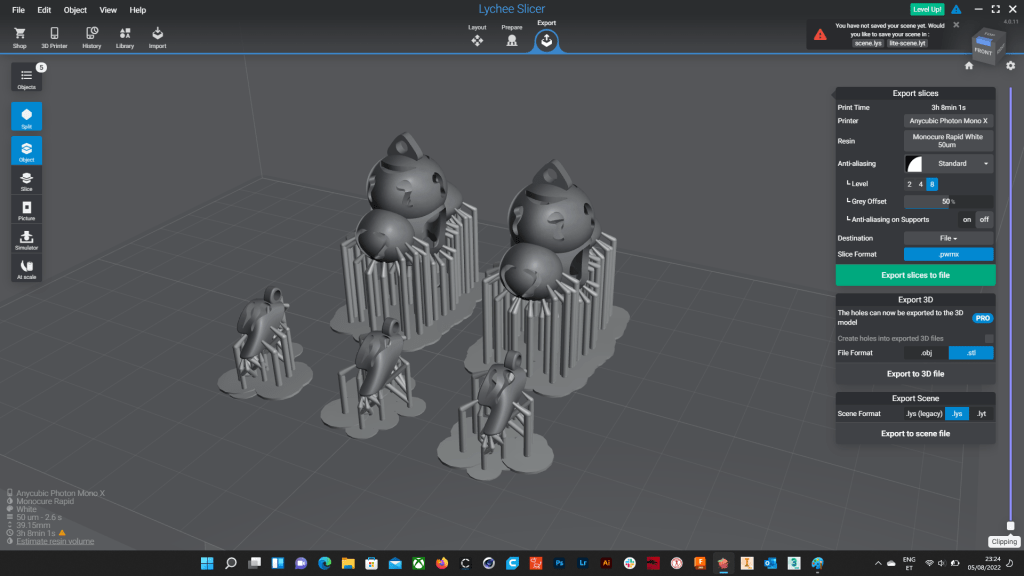1024x576 pixels.
Task: Open the View menu
Action: click(x=108, y=10)
